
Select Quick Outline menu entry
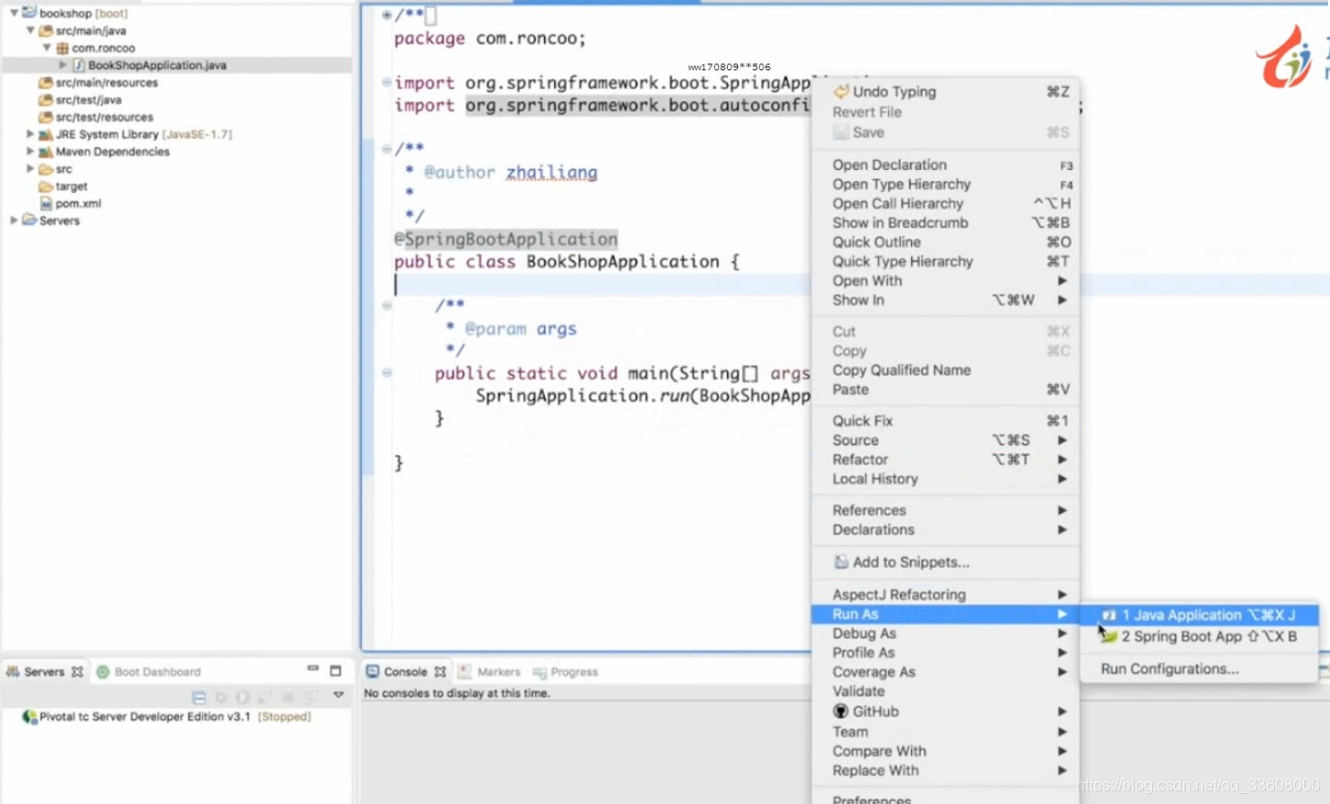tap(945, 242)
